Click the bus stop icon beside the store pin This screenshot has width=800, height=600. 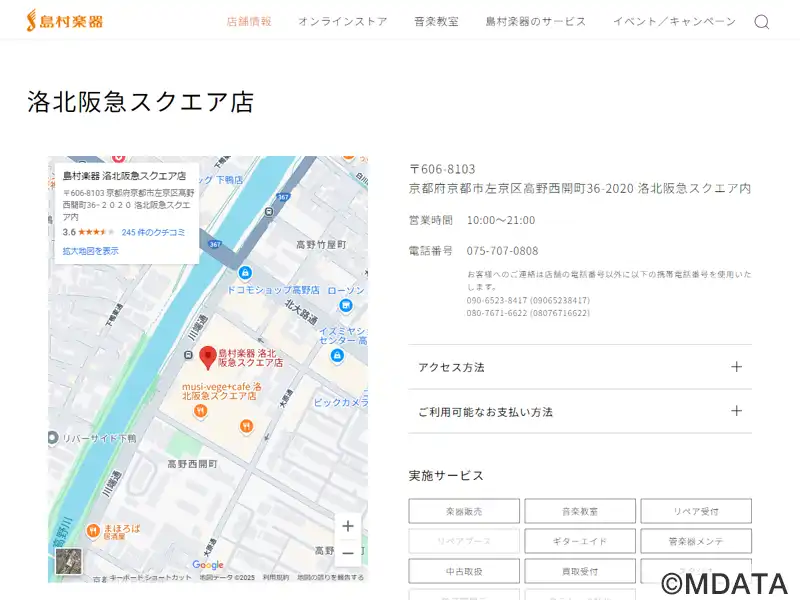(188, 355)
